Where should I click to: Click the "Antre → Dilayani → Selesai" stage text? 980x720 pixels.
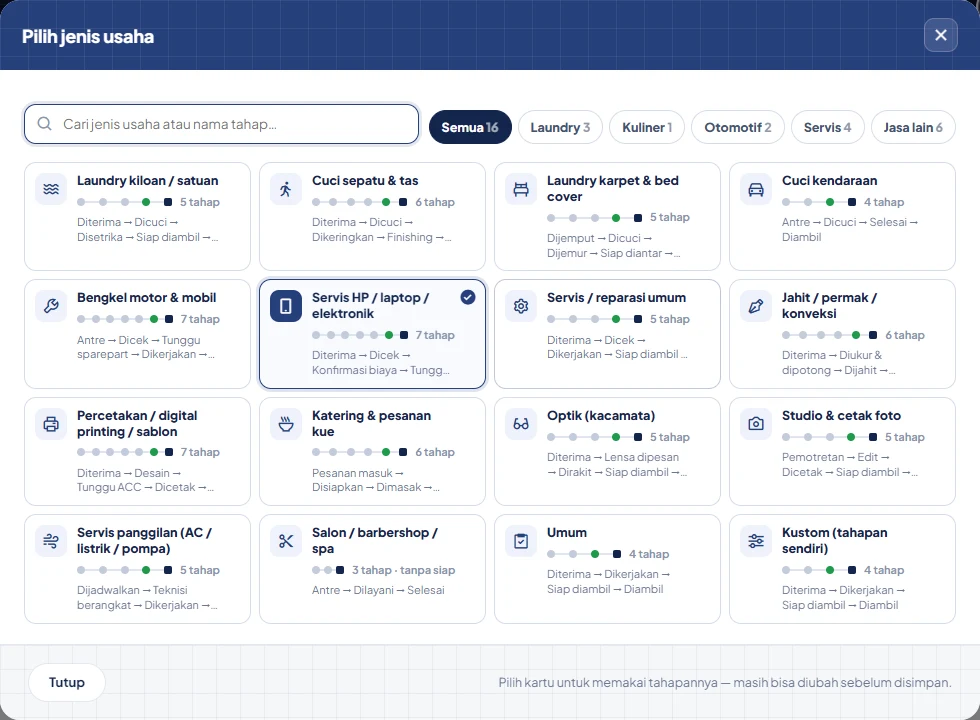[378, 590]
